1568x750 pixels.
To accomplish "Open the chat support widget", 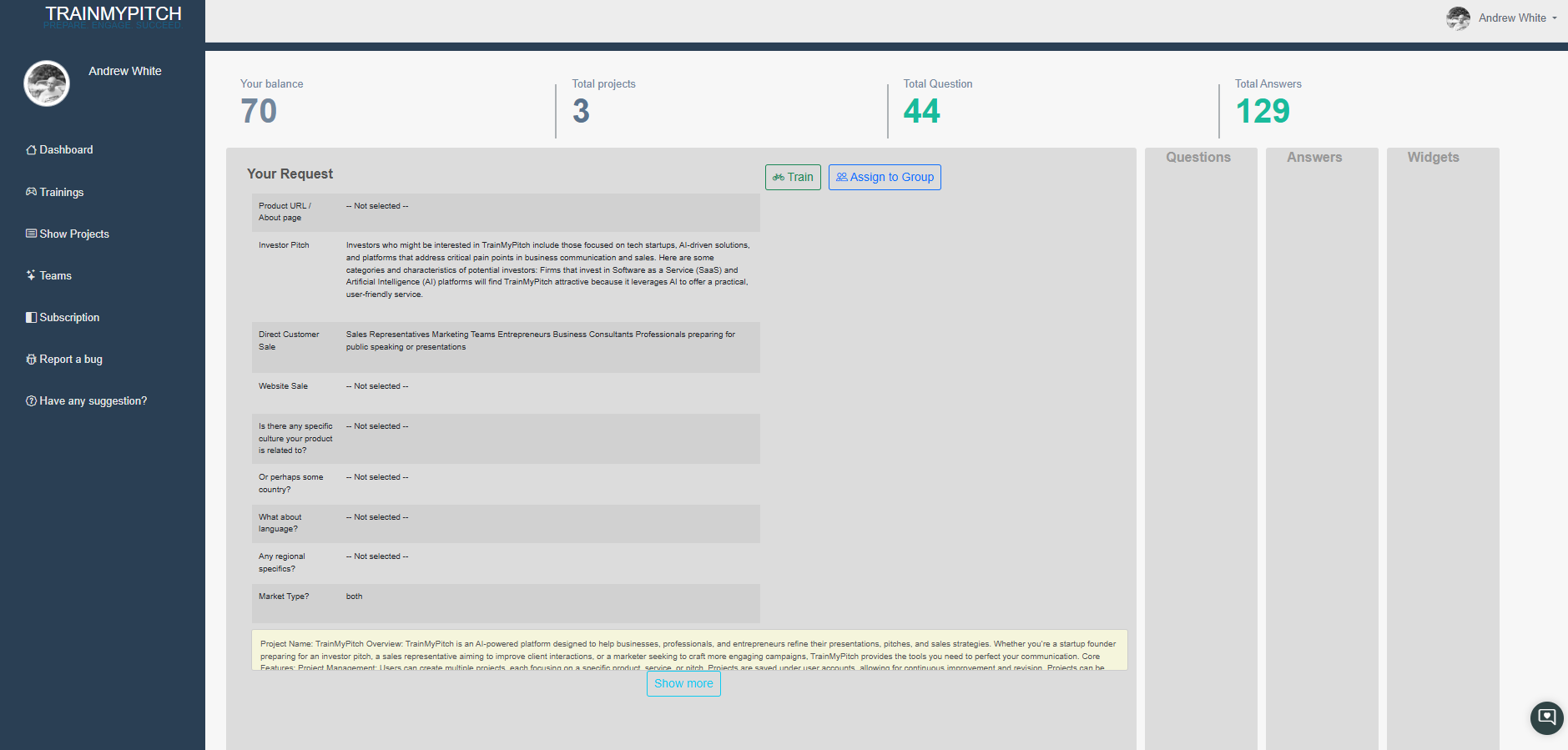I will (x=1546, y=717).
